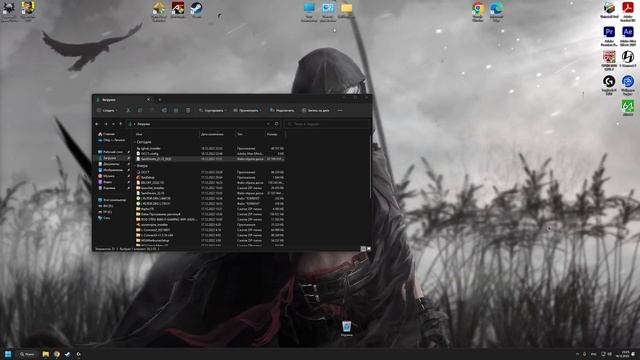Sort by the Тип column header
Screen dimensions: 640x360
click(240, 134)
